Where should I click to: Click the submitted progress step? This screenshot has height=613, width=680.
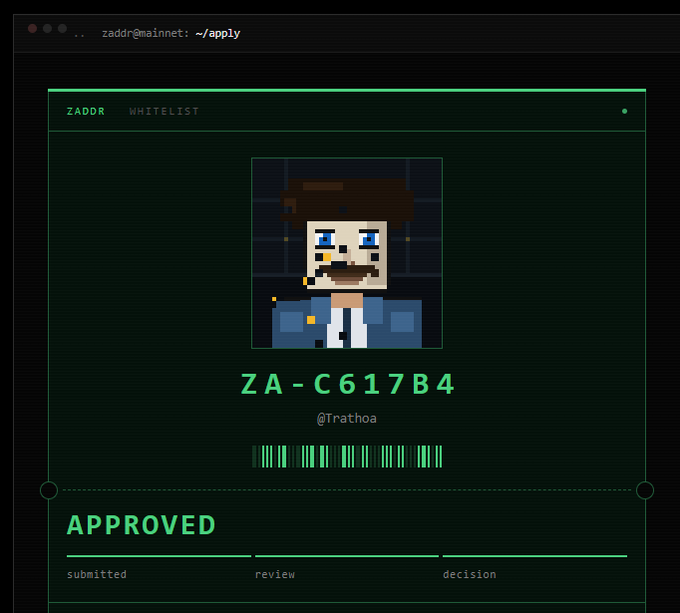click(x=159, y=567)
